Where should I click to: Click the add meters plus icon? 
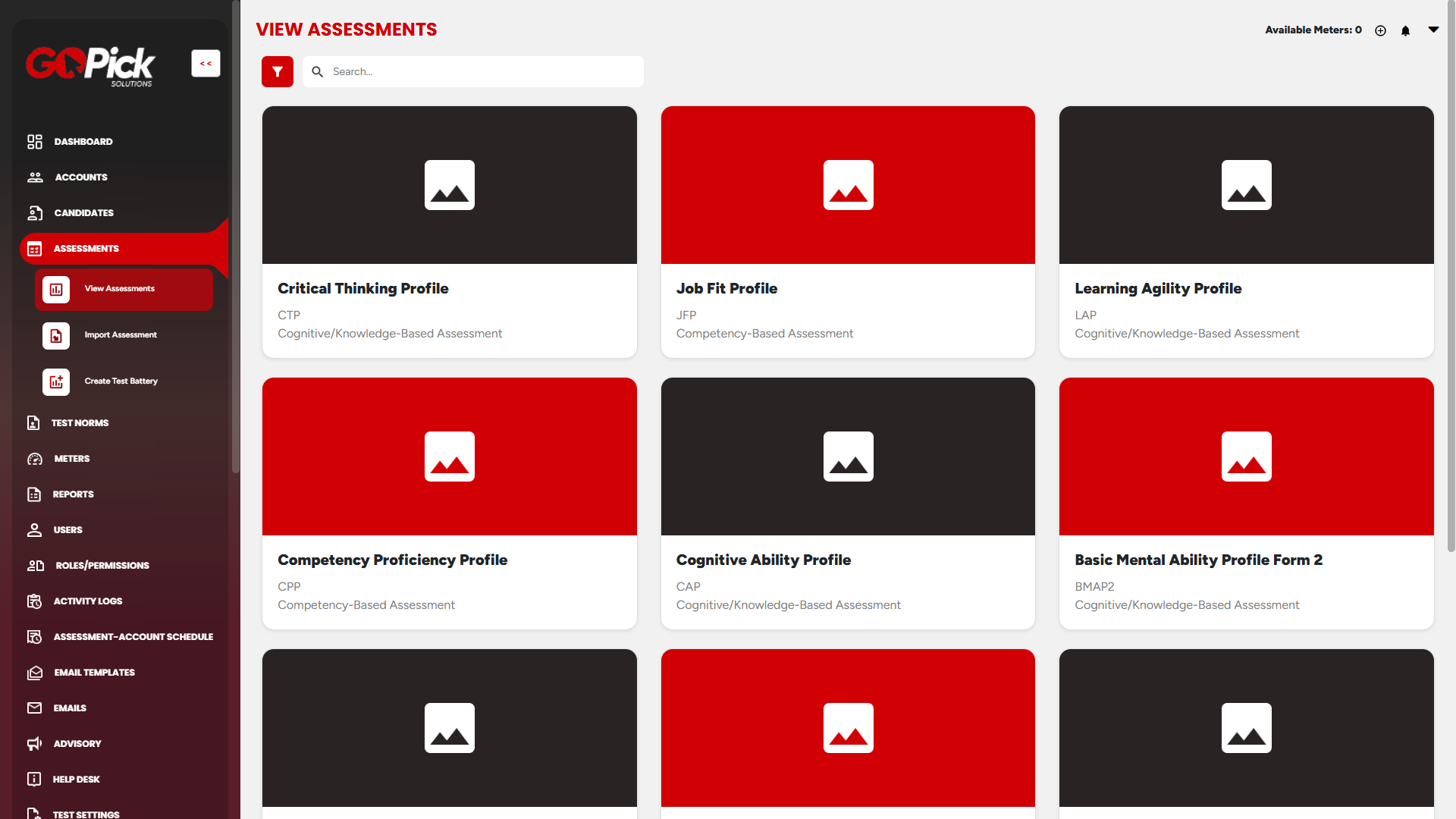[1380, 31]
